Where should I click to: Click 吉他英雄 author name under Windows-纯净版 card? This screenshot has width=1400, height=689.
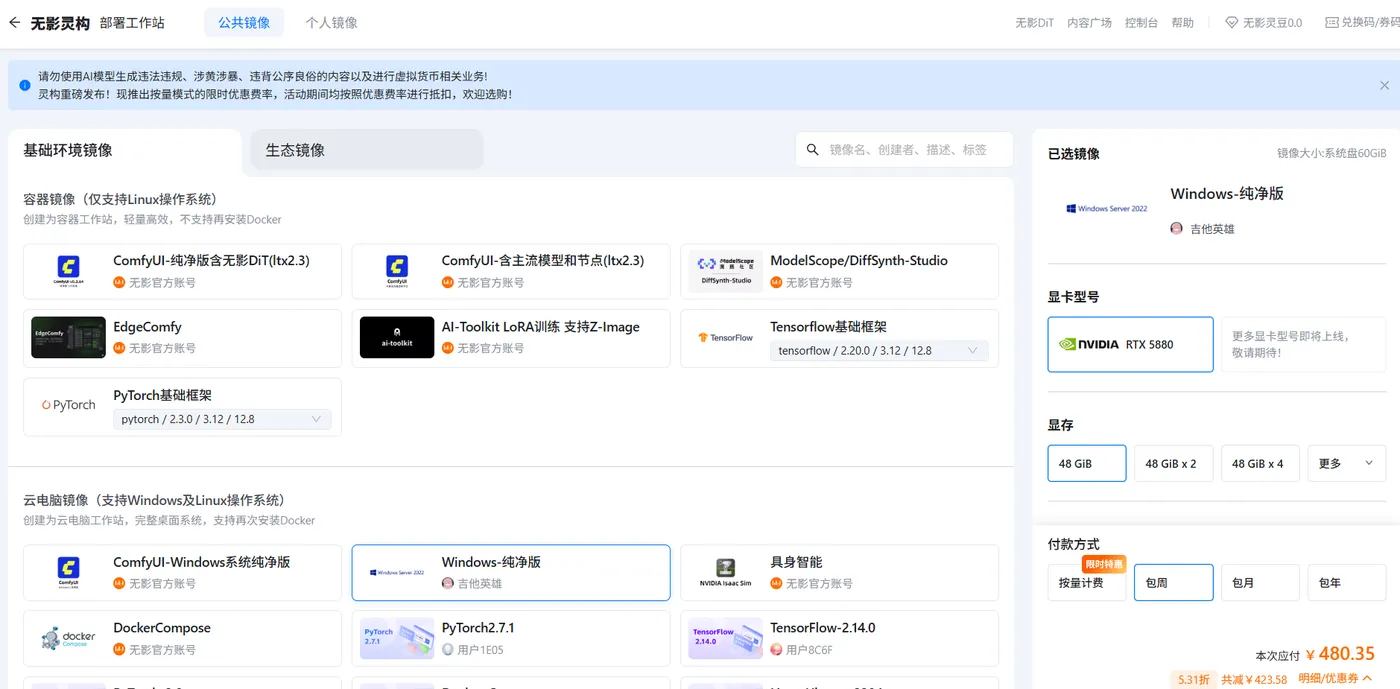[480, 583]
